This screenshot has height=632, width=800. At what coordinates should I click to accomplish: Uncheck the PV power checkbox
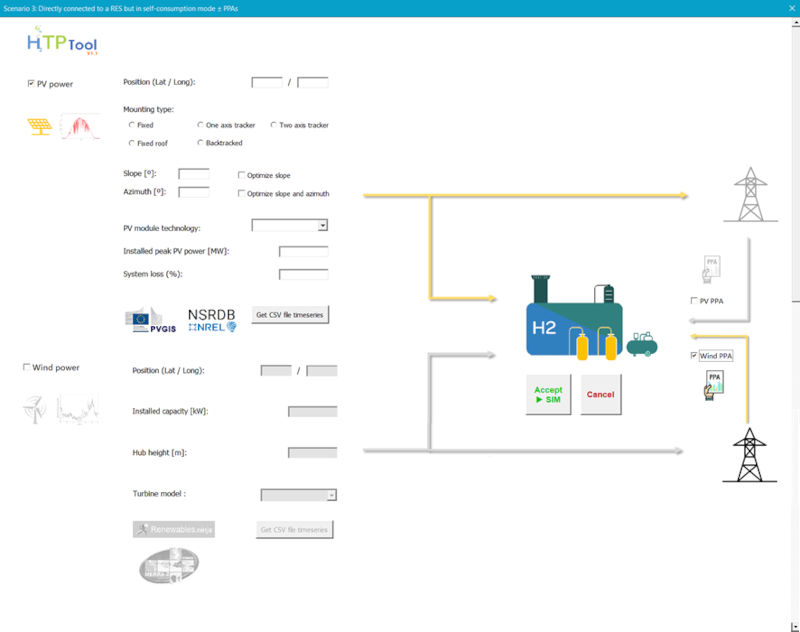(31, 84)
